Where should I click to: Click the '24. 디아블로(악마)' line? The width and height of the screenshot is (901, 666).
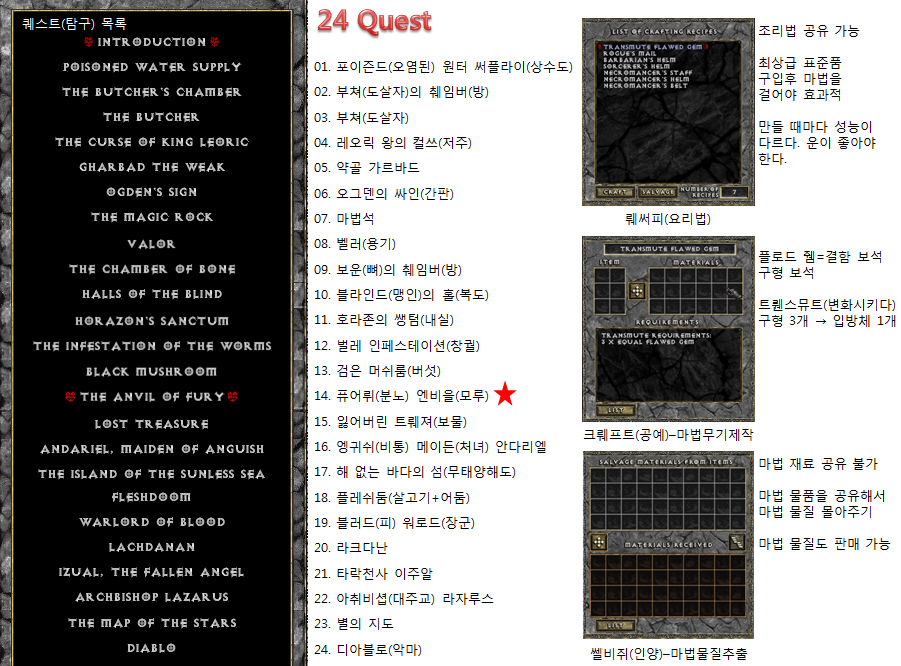coord(368,649)
